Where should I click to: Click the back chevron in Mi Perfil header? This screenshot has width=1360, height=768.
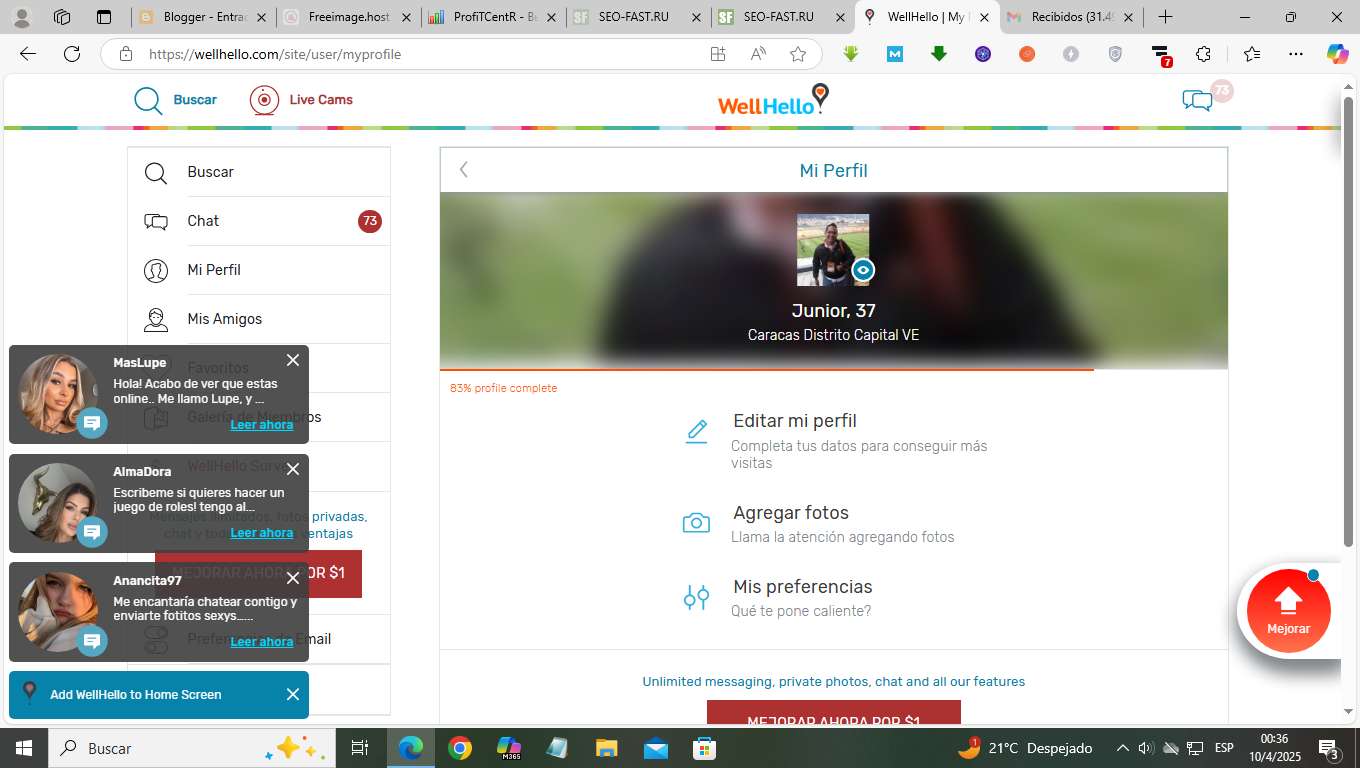pos(464,170)
